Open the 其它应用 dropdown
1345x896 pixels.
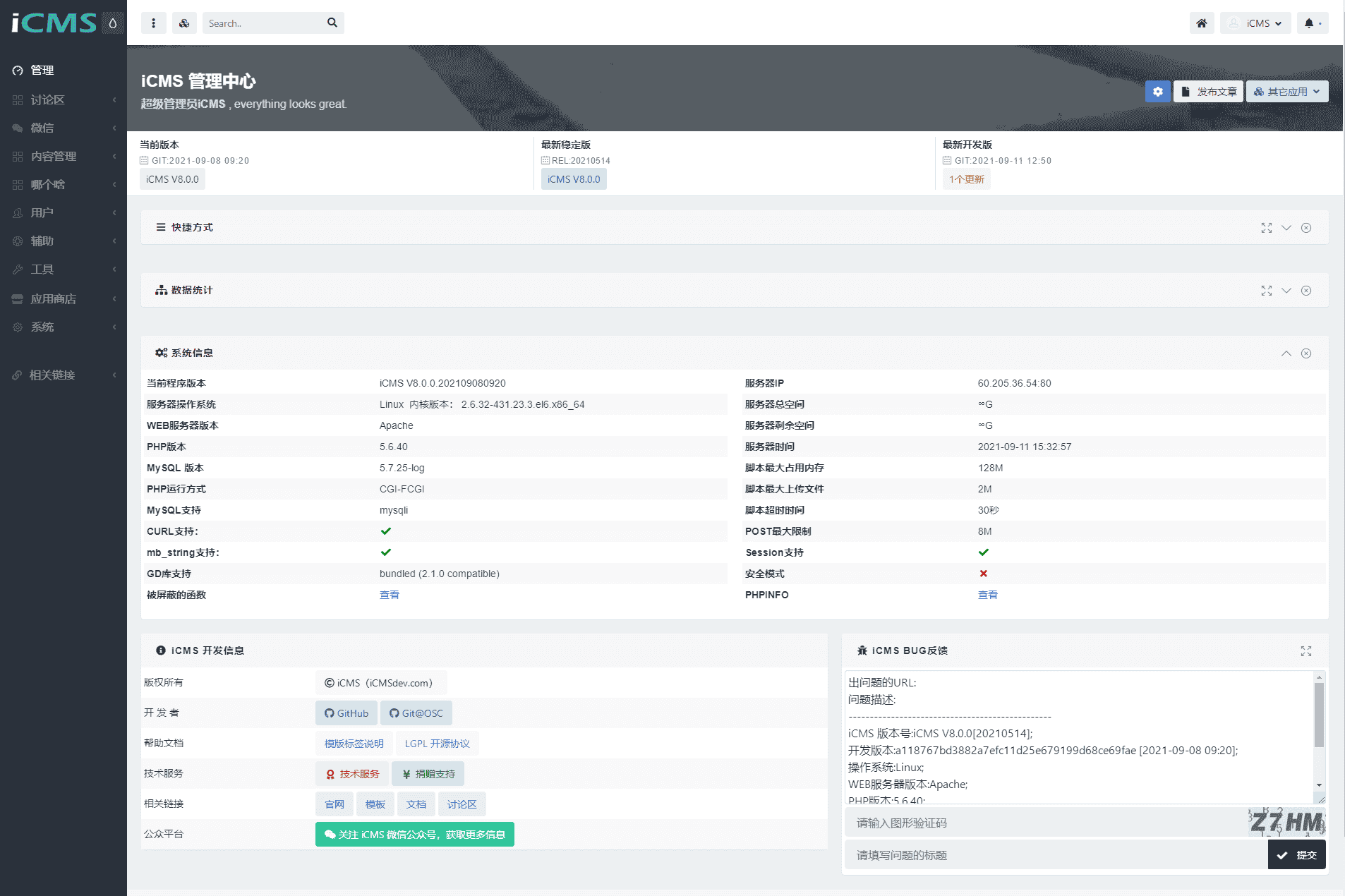pyautogui.click(x=1286, y=92)
